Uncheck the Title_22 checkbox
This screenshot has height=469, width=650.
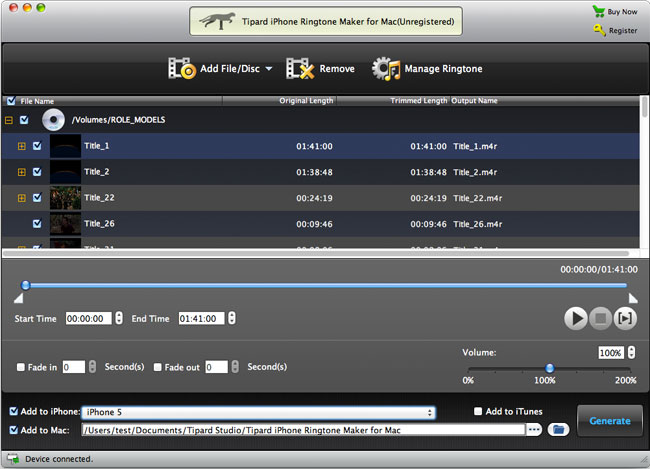coord(37,197)
